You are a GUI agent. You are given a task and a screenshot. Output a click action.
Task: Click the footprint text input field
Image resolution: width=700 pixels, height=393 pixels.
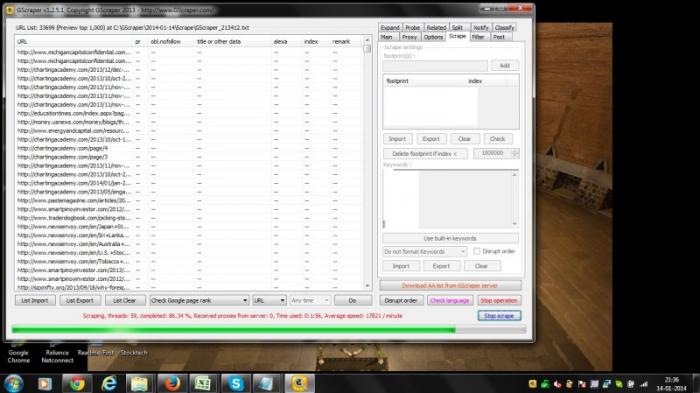coord(435,66)
